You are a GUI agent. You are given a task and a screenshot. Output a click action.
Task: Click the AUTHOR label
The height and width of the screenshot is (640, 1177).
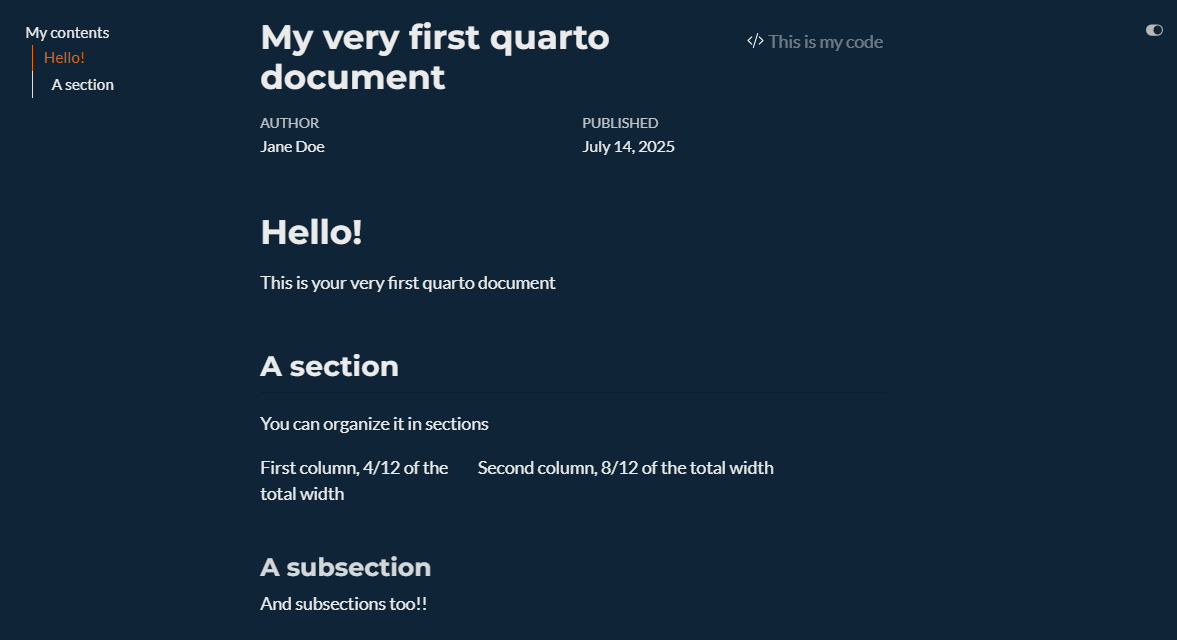289,123
